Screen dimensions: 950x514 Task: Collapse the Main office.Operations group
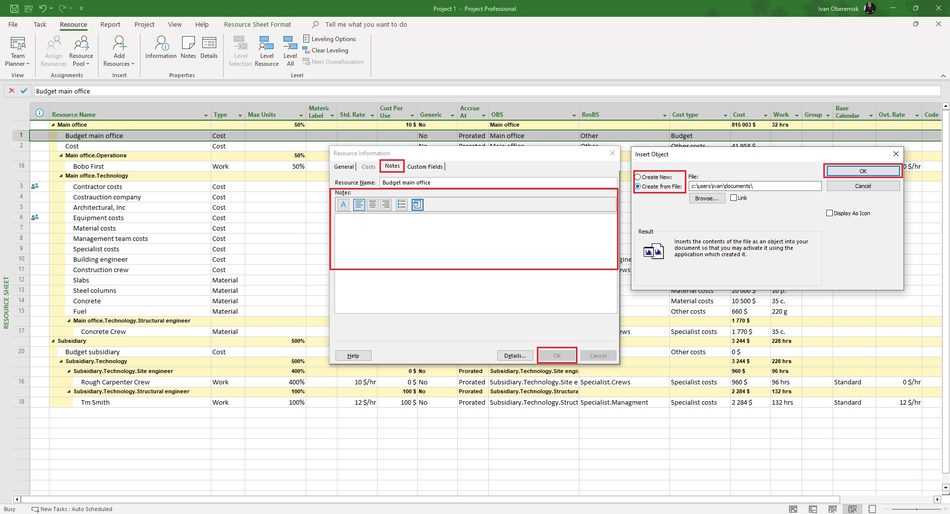61,156
